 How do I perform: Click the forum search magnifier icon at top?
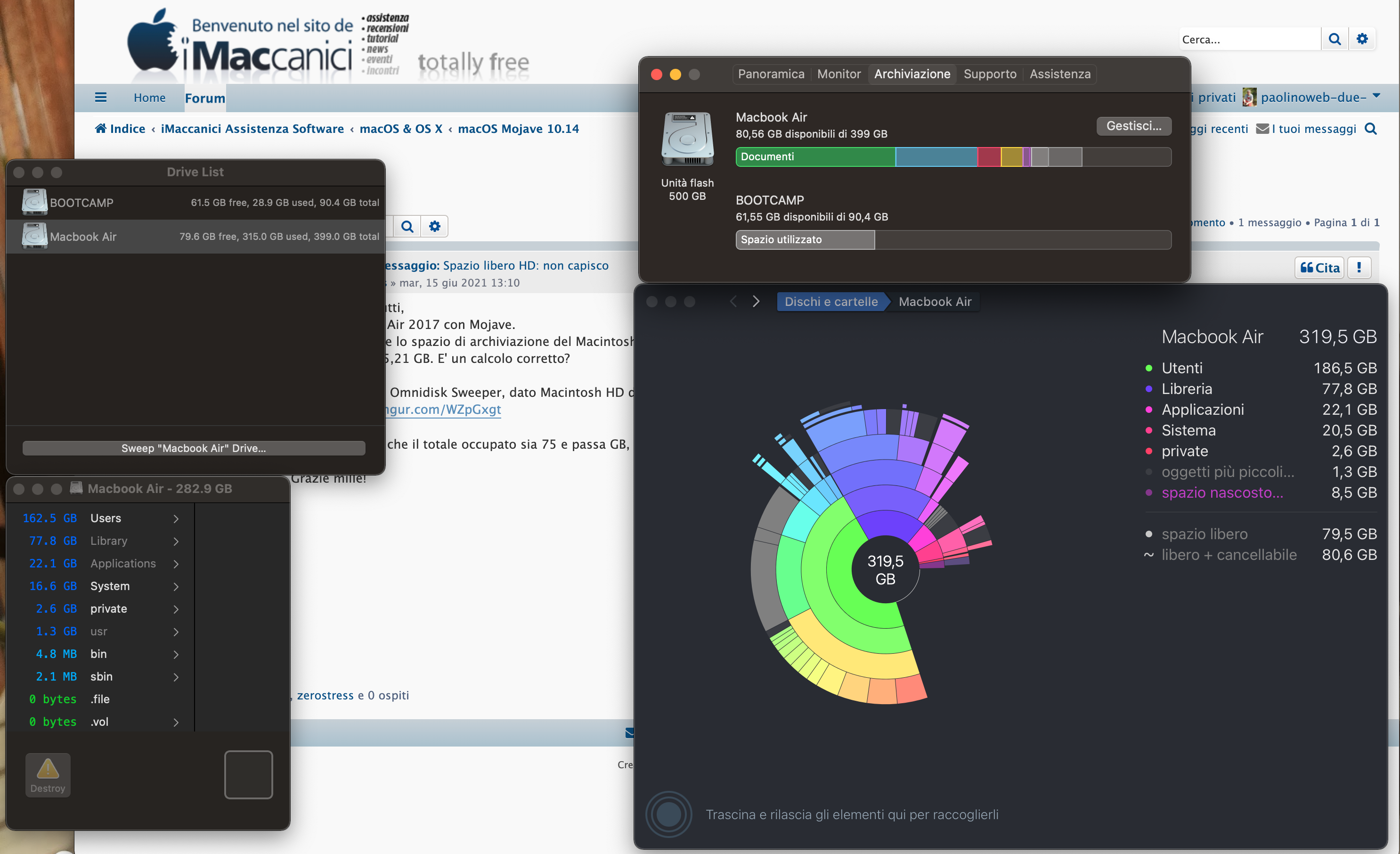pos(1335,39)
